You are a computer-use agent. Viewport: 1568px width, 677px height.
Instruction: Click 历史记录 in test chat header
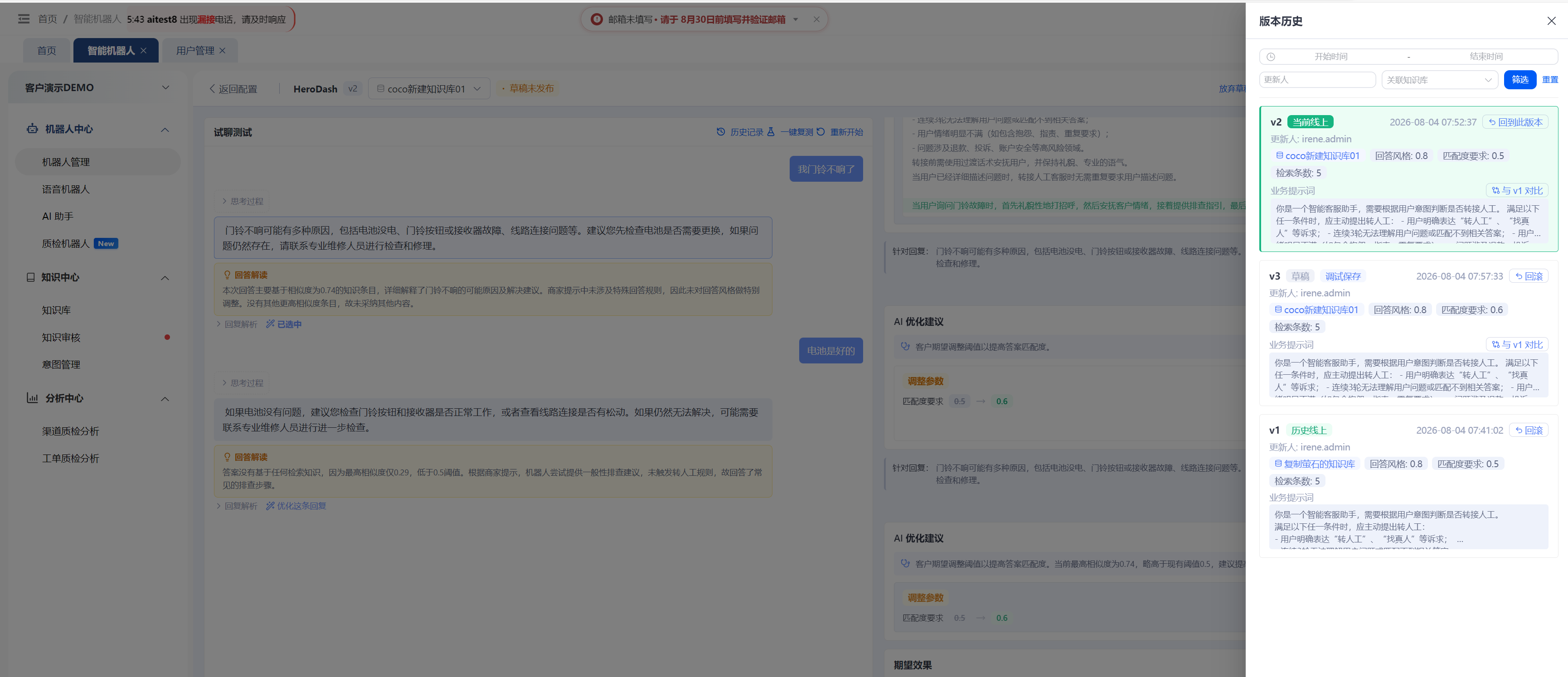739,132
